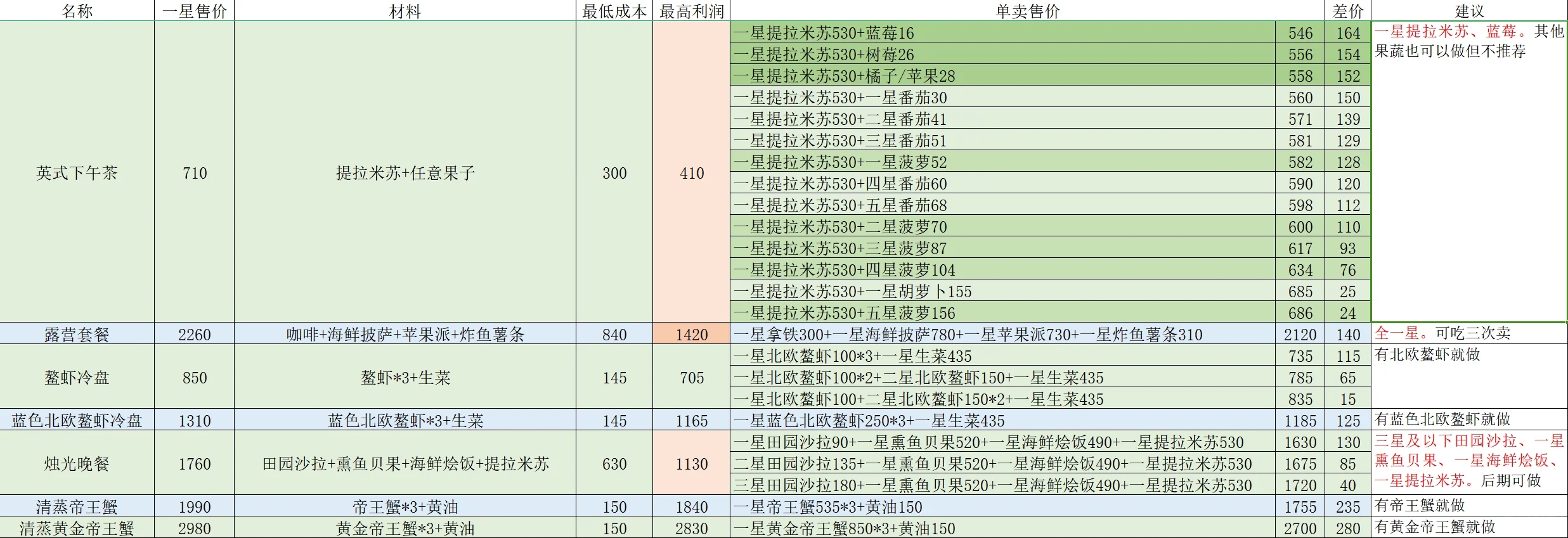Click the 1760 price cell

(x=194, y=463)
